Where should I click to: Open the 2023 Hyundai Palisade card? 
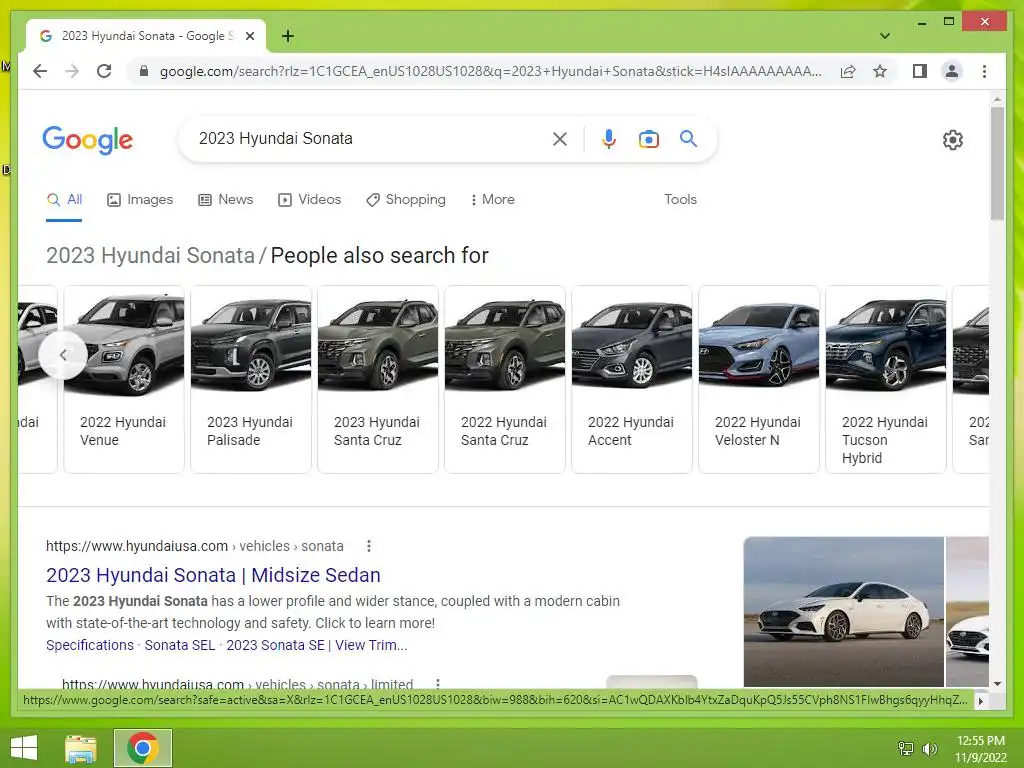251,379
